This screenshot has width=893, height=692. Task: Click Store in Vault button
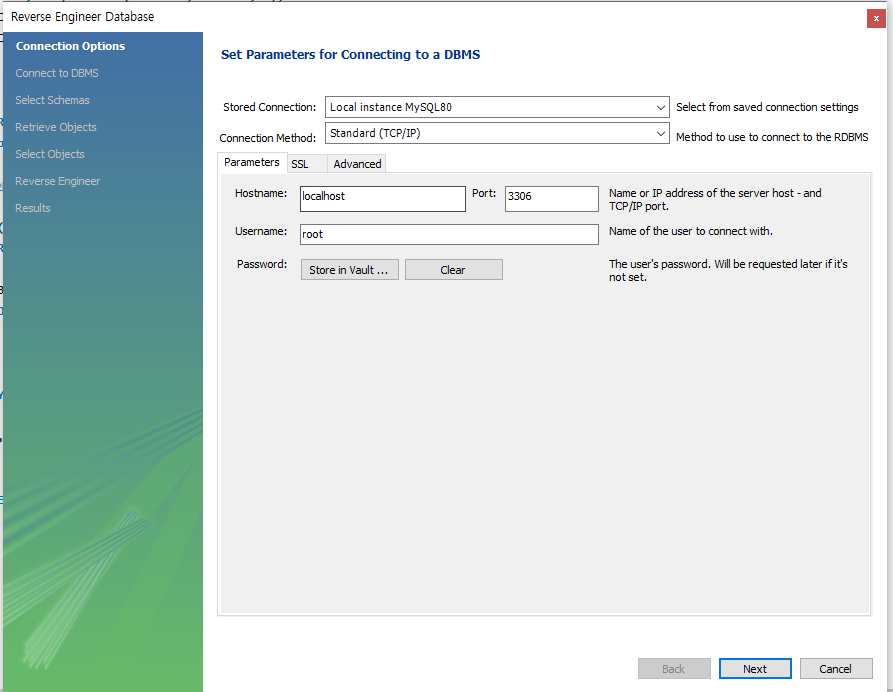[350, 270]
